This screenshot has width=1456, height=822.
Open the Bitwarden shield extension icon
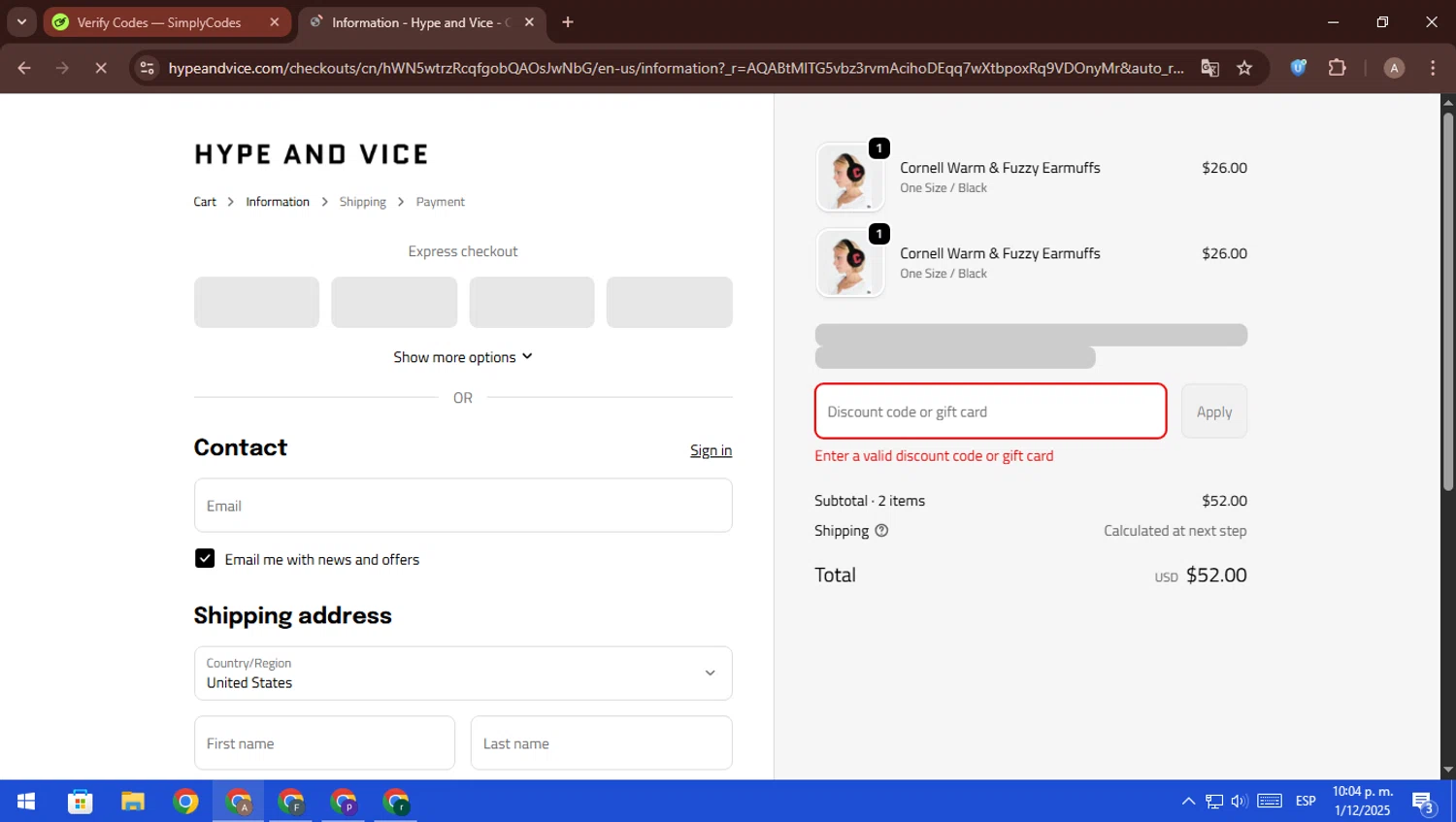tap(1299, 68)
